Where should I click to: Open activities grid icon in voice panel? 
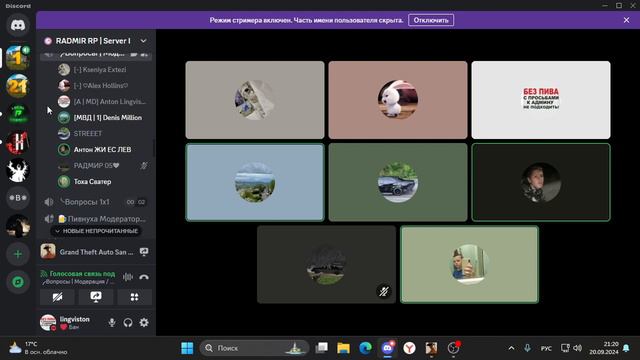pyautogui.click(x=134, y=297)
